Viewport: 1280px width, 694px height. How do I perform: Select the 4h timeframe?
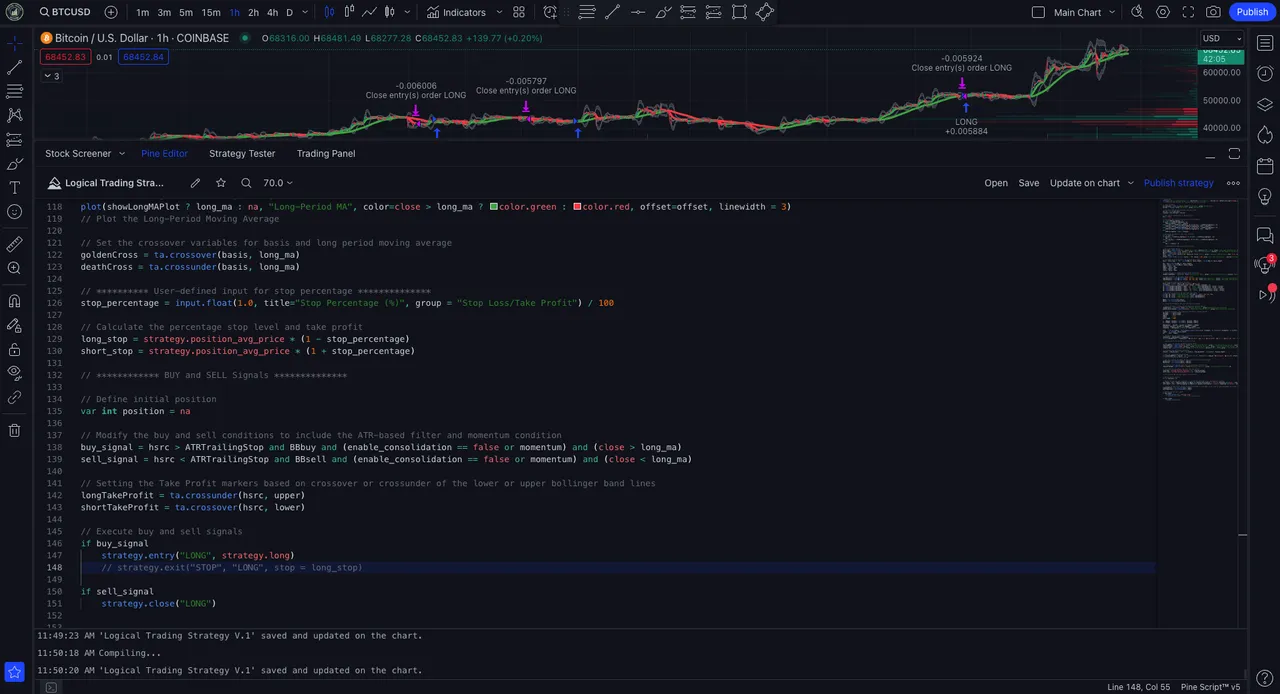tap(272, 12)
